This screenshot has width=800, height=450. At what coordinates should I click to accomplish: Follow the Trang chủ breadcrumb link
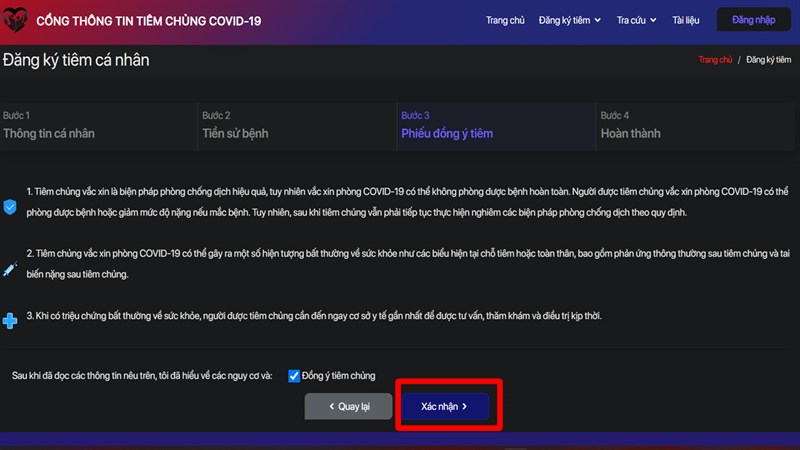(x=715, y=60)
